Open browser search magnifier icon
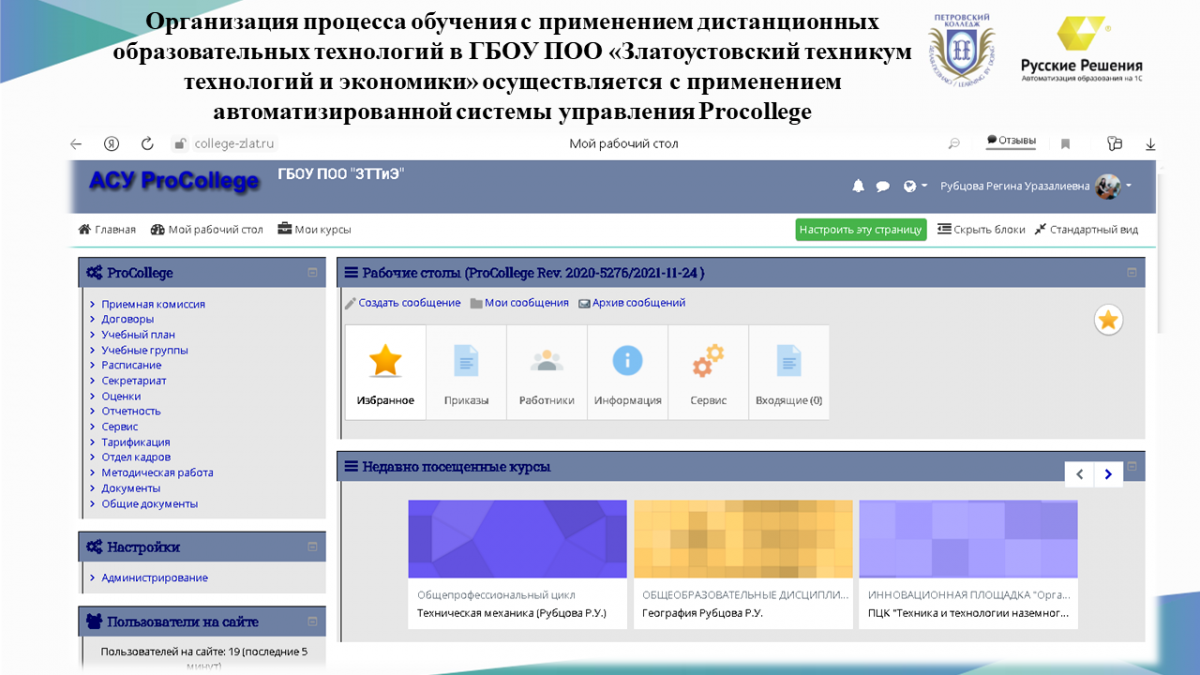This screenshot has width=1200, height=675. tap(954, 144)
